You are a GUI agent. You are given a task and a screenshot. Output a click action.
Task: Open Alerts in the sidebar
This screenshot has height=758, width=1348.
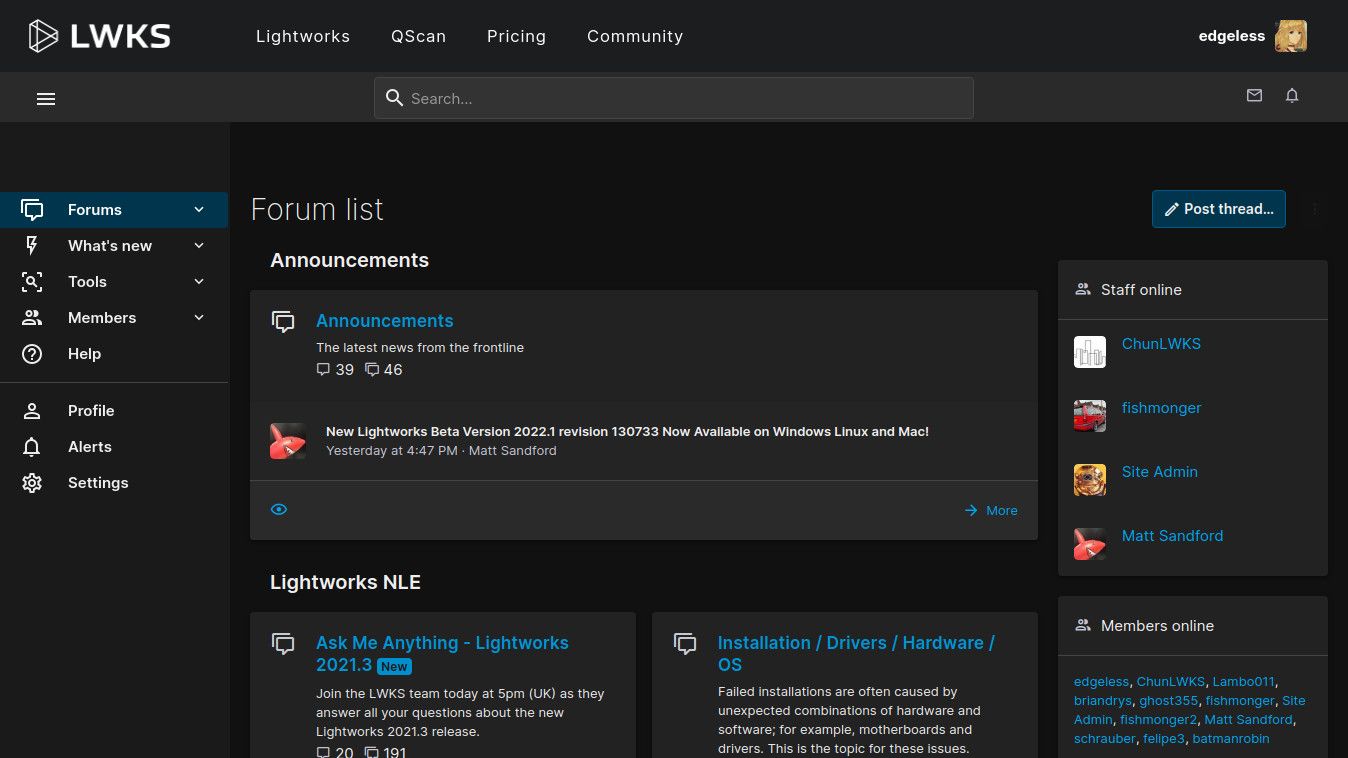point(90,447)
